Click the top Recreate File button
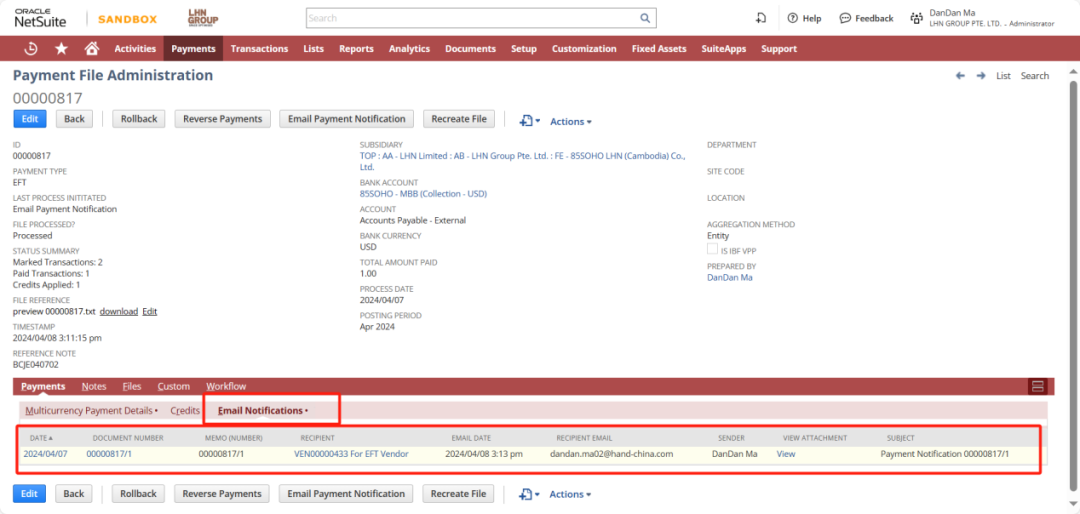 (x=459, y=119)
